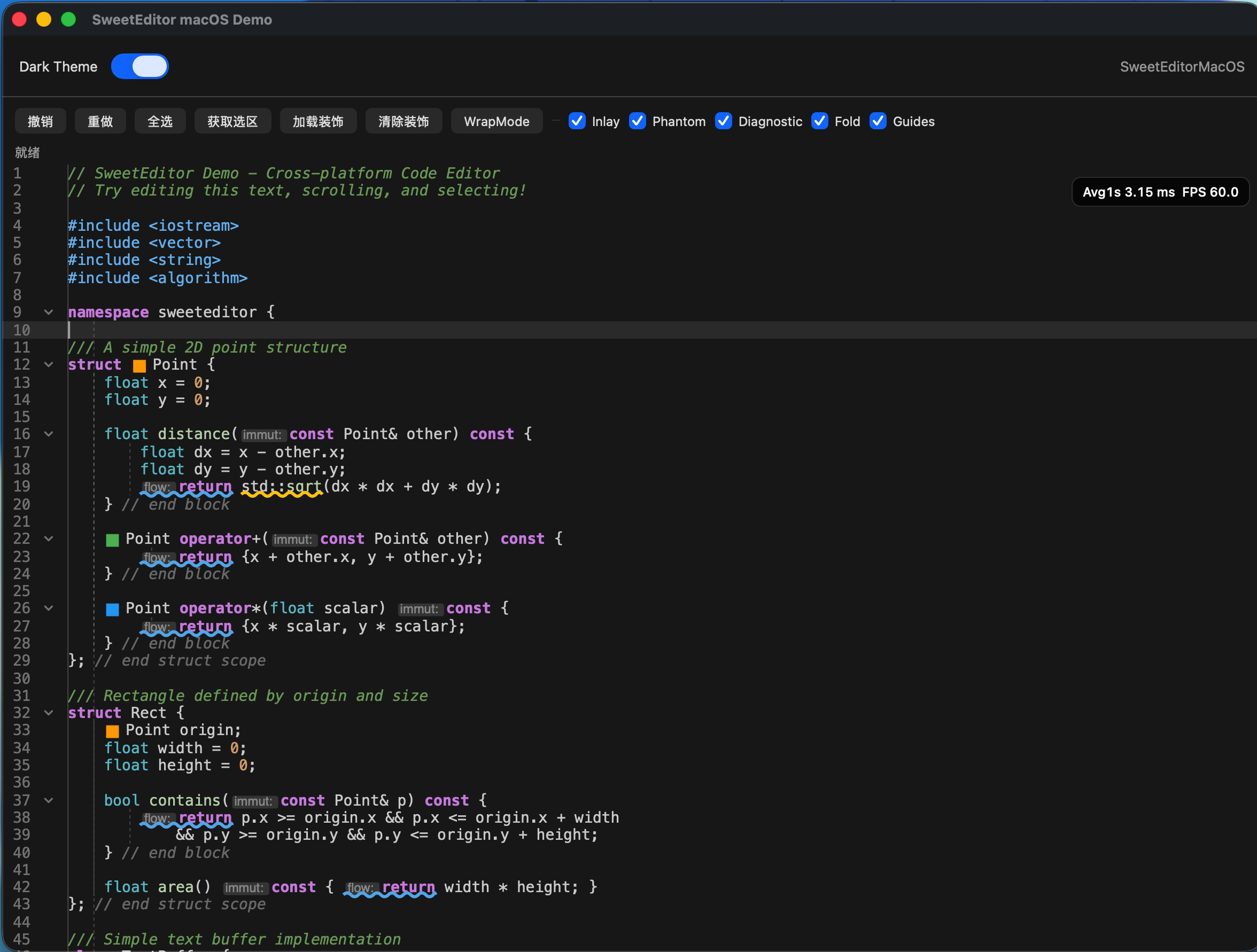1257x952 pixels.
Task: Click the 'float dy = y - other.y;' line
Action: click(243, 469)
